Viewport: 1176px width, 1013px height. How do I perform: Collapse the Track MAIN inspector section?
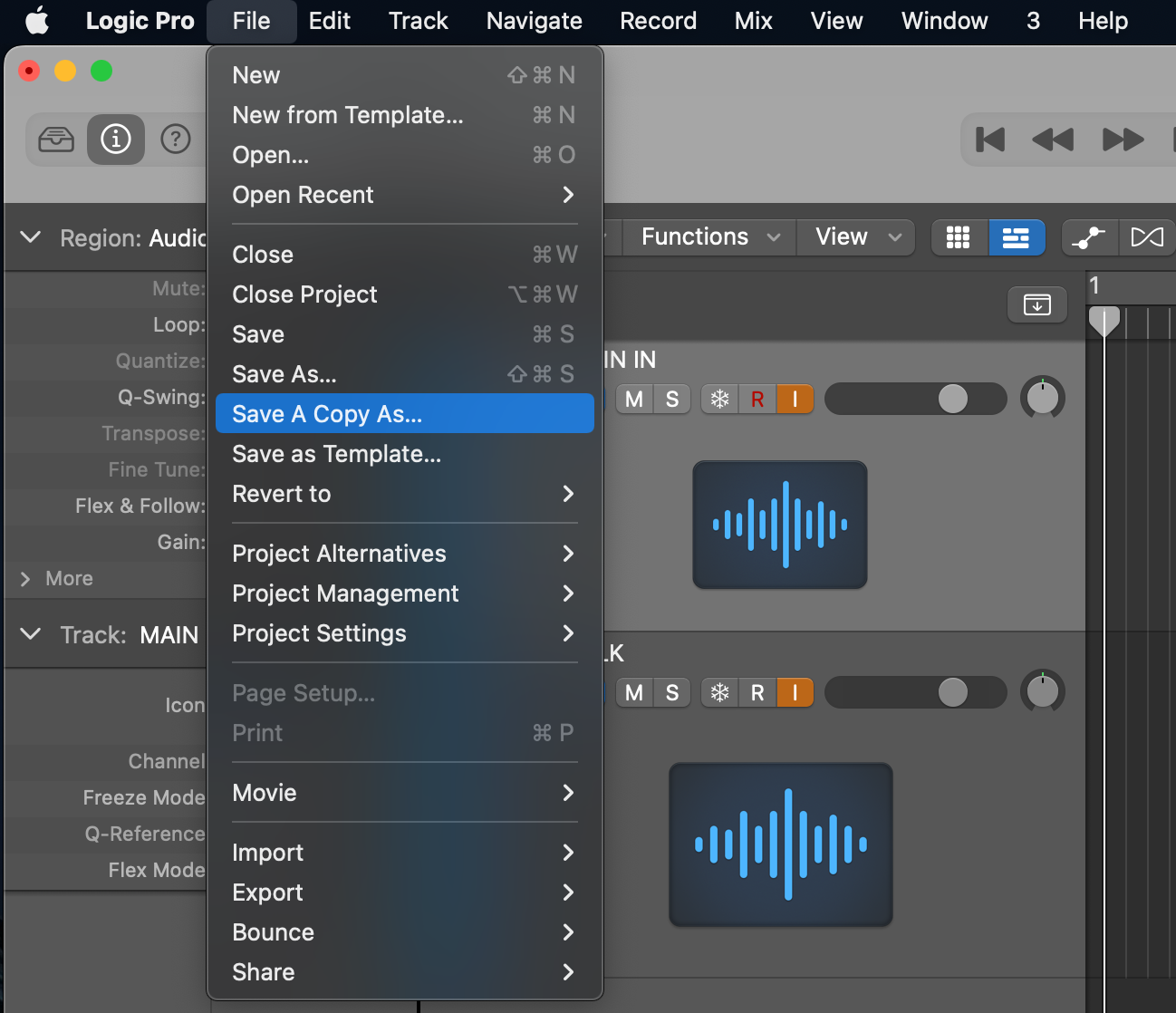31,634
